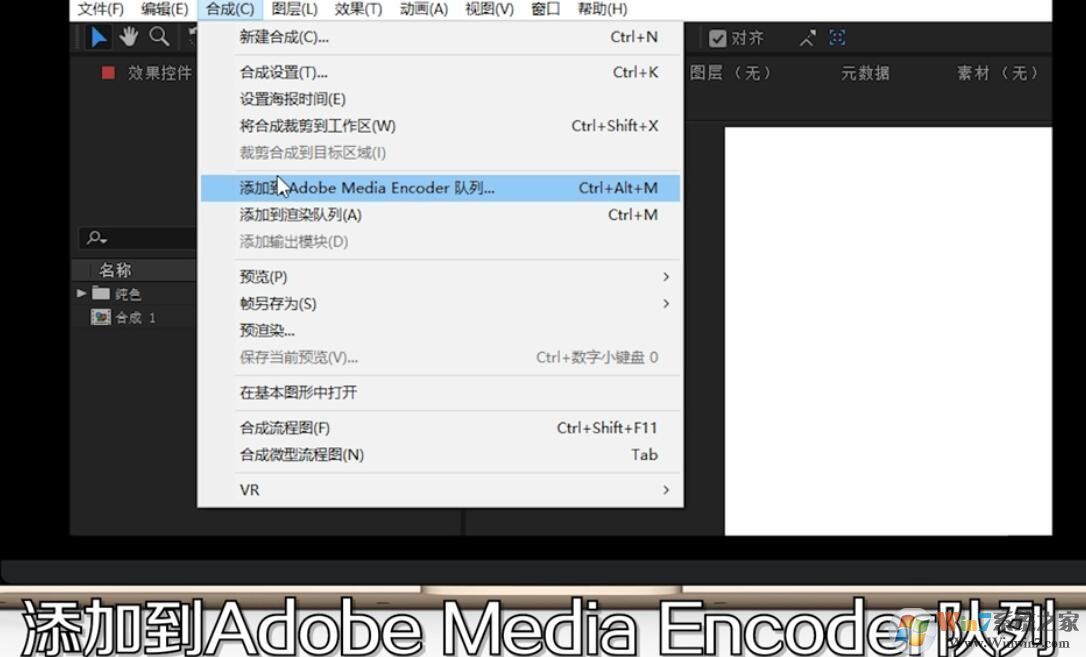The width and height of the screenshot is (1086, 657).
Task: Click inside the project search input field
Action: [150, 237]
